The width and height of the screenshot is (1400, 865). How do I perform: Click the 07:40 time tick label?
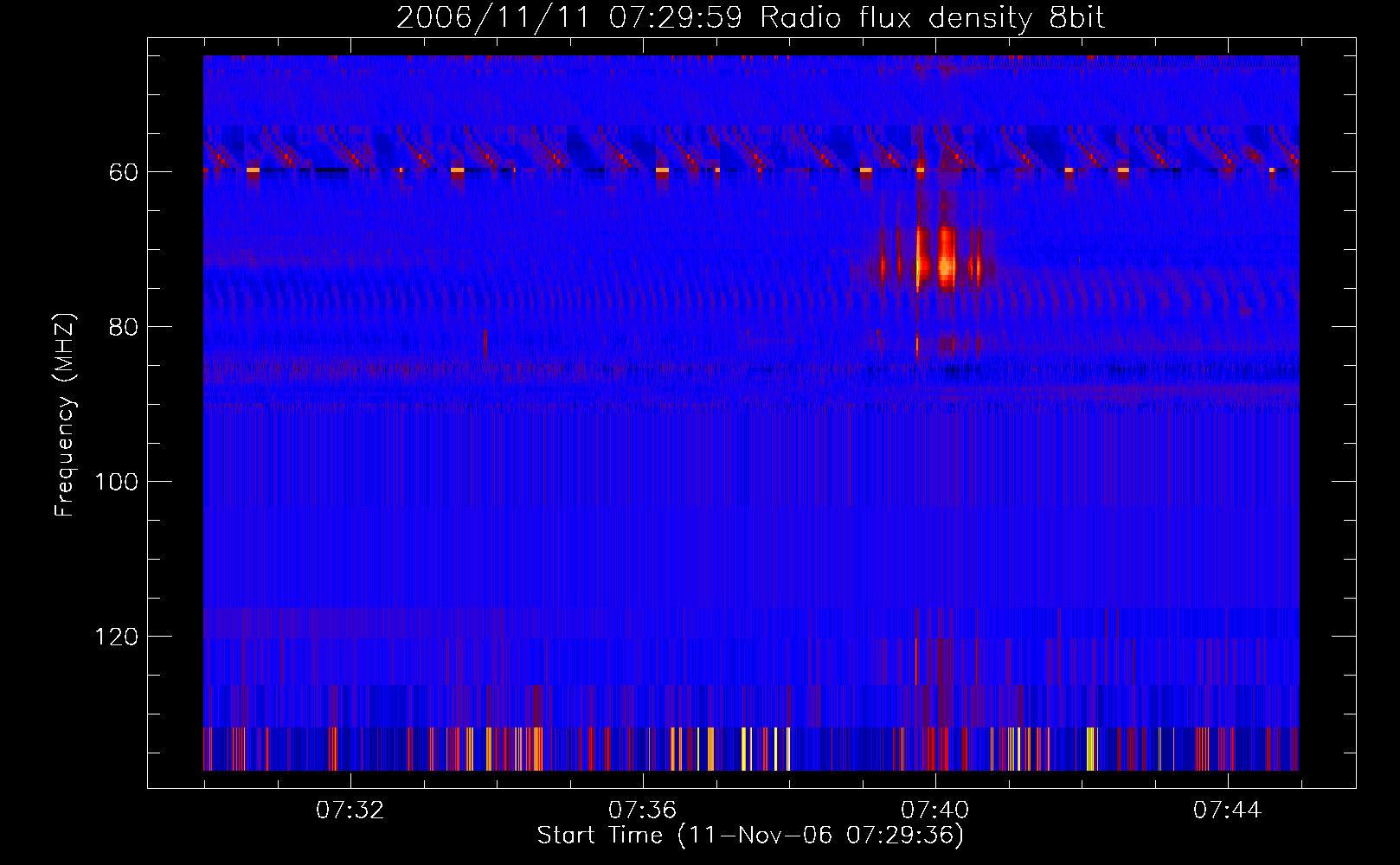(x=935, y=811)
